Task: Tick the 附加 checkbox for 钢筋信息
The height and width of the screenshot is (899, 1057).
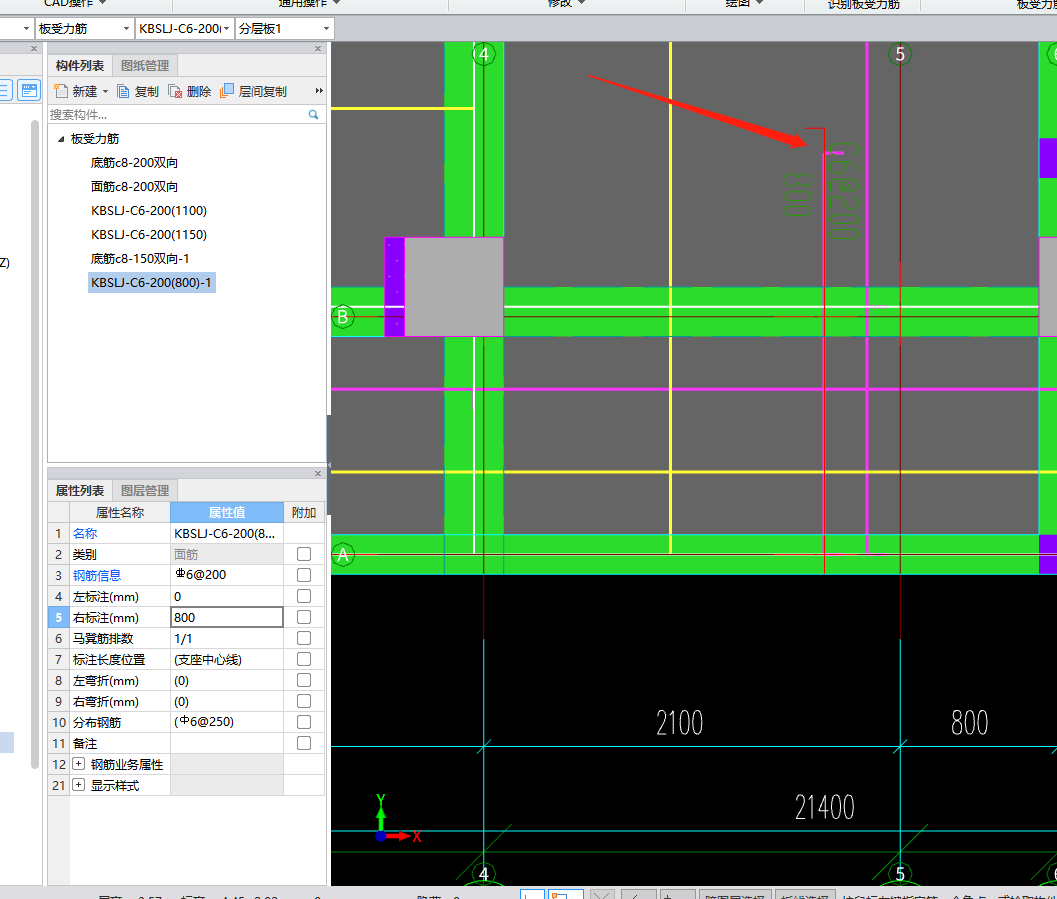Action: (x=304, y=575)
